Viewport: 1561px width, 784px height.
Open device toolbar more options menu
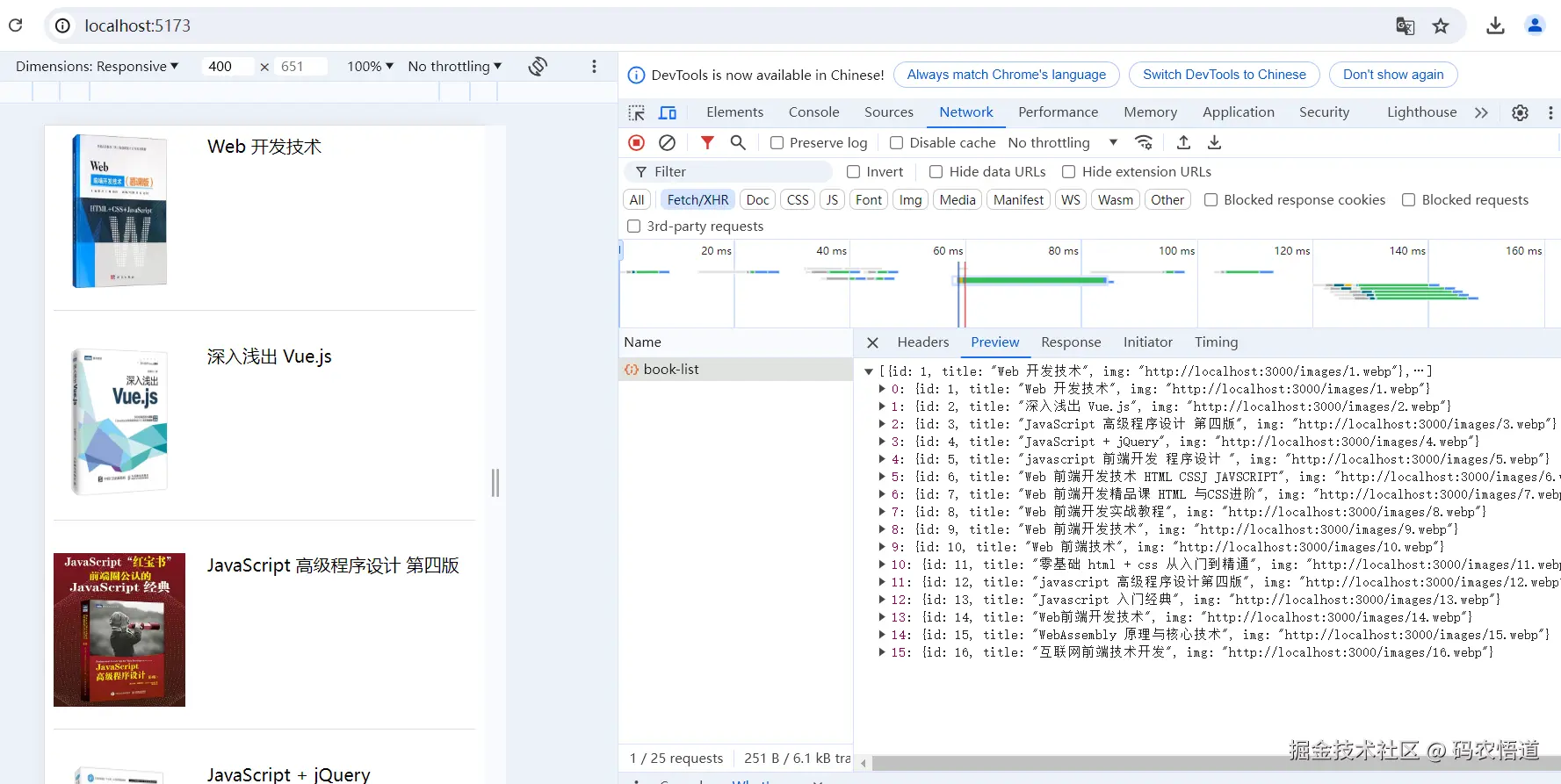click(x=594, y=66)
